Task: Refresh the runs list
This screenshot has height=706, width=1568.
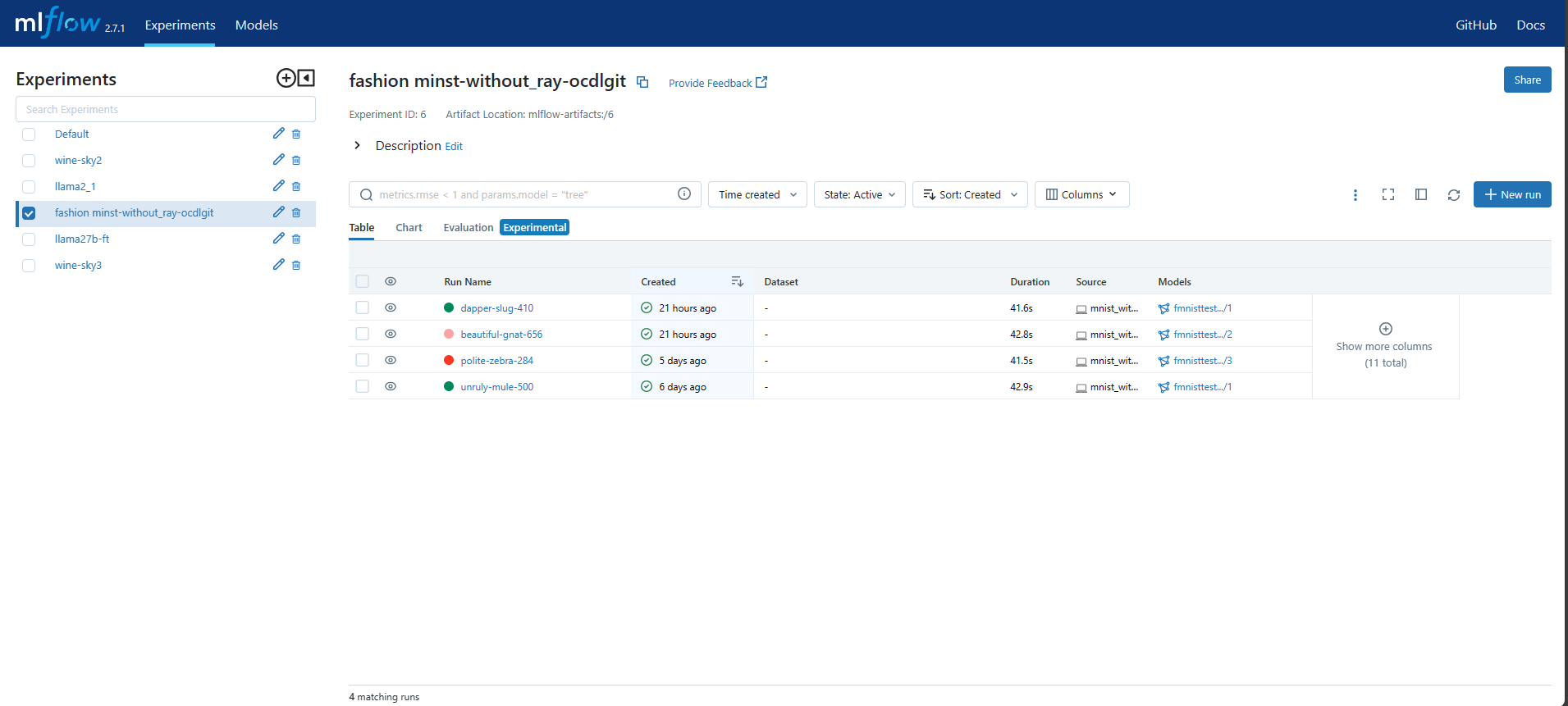Action: tap(1453, 195)
